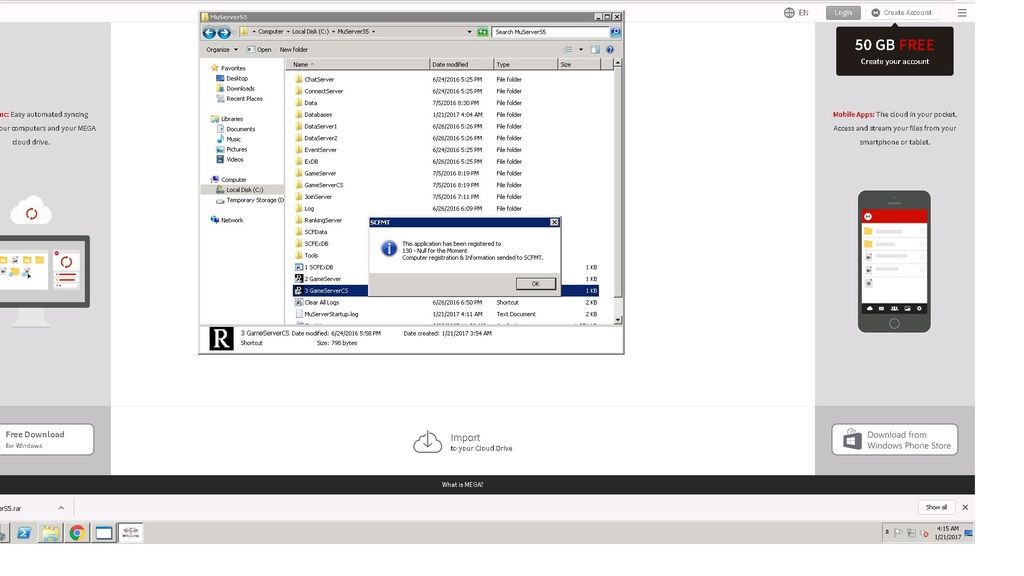Expand the change view options arrow
Screen dimensions: 1024x576
pos(580,49)
